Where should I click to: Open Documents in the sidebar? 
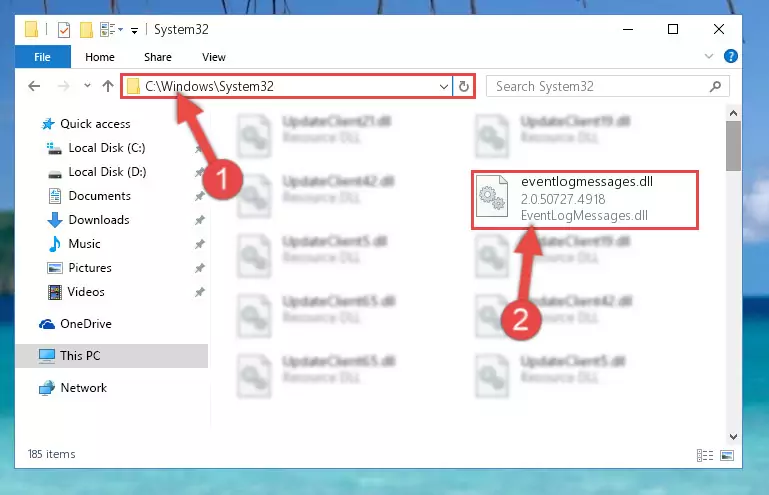tap(100, 196)
